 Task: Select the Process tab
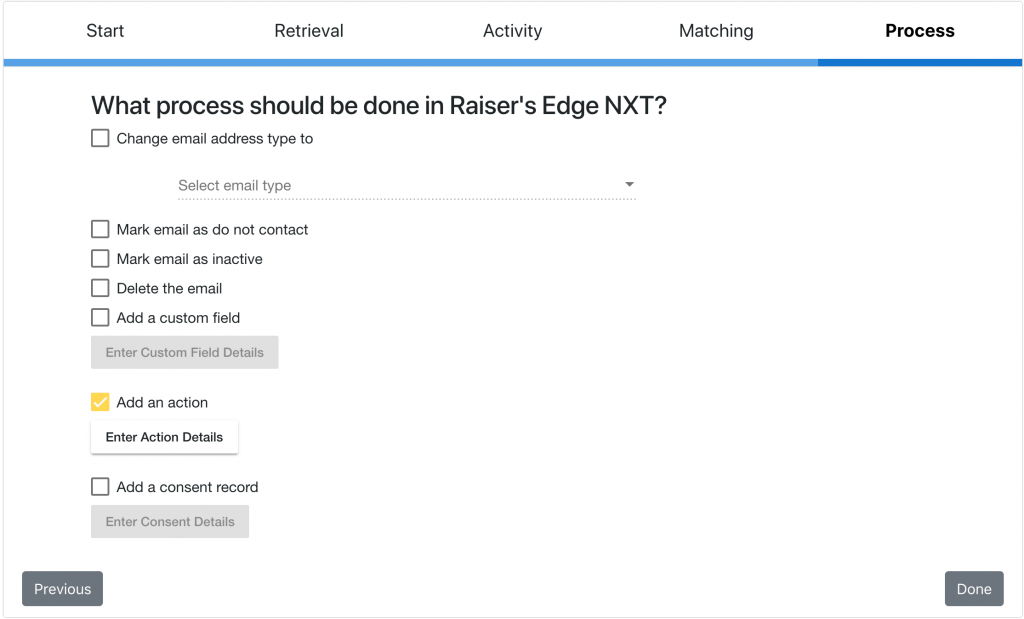point(919,31)
